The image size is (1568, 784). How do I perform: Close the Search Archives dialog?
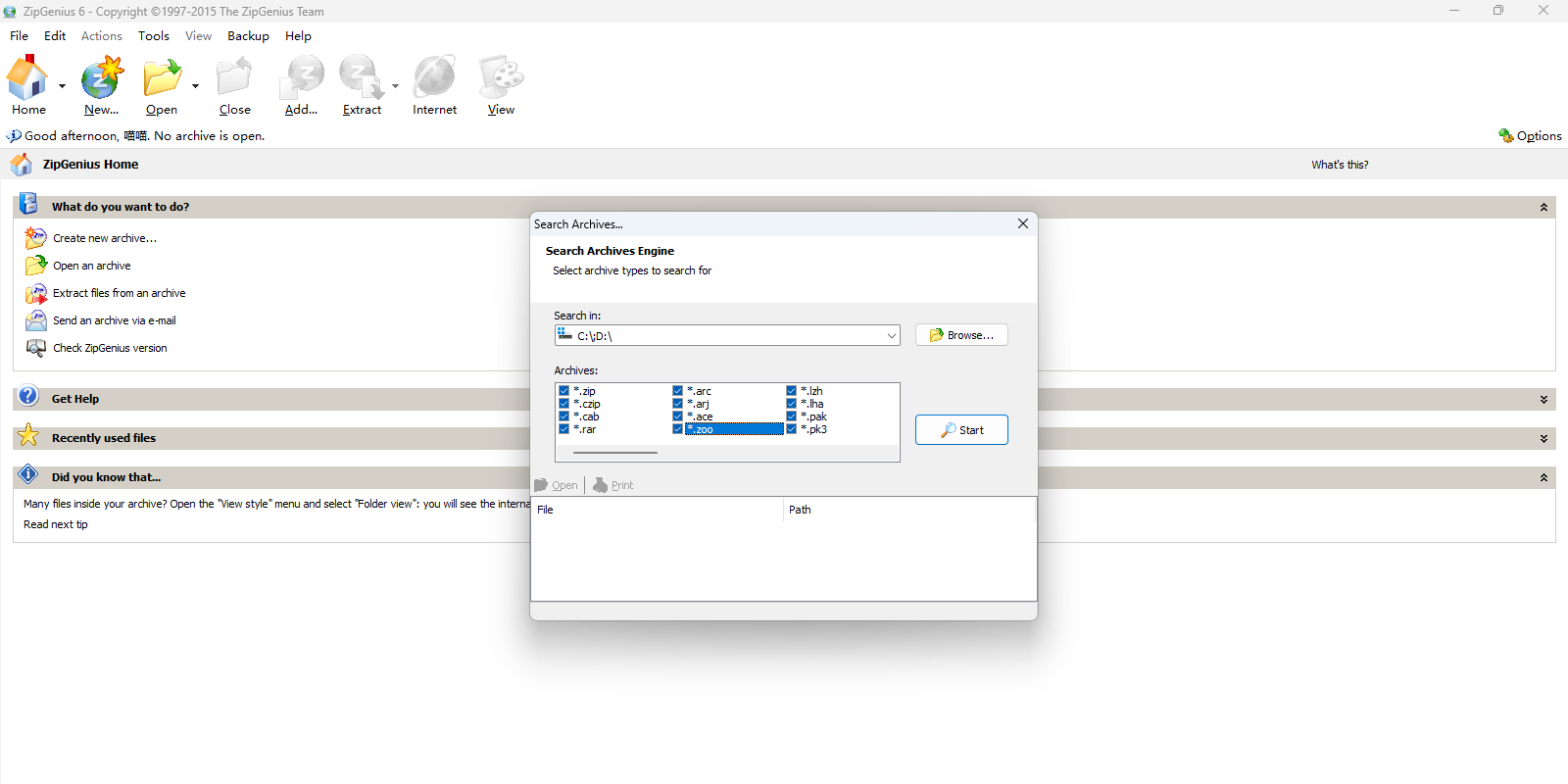(1023, 224)
